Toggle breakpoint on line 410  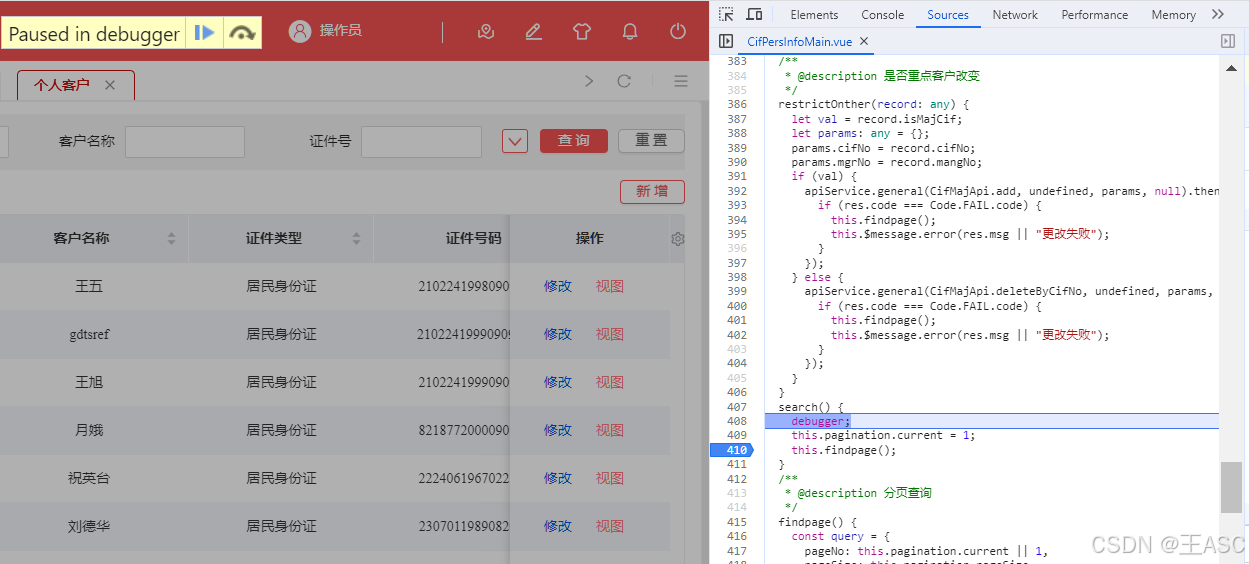point(737,450)
